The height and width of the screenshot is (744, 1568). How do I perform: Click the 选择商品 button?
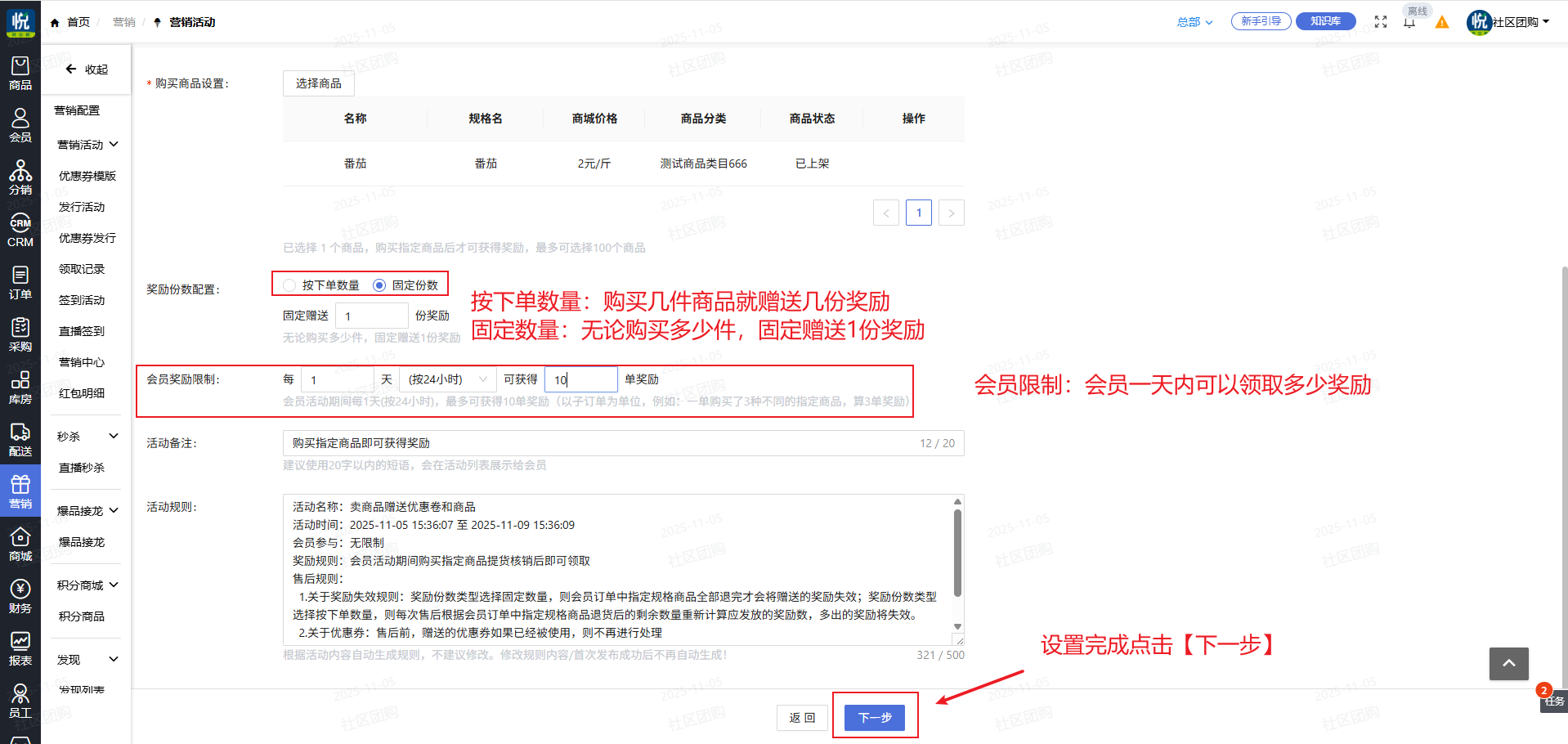pos(319,83)
